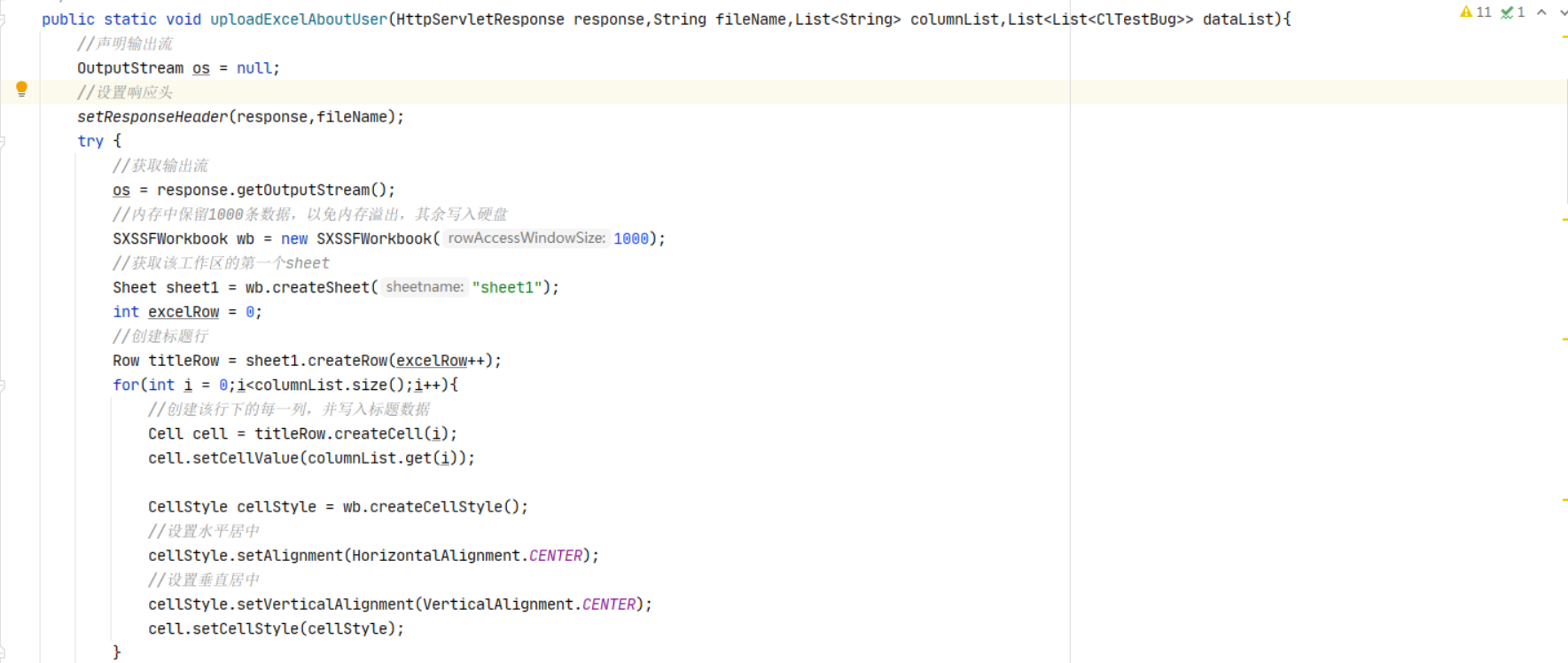Screen dimensions: 1568x663
Task: Click 'setCellValue' method call
Action: click(246, 458)
